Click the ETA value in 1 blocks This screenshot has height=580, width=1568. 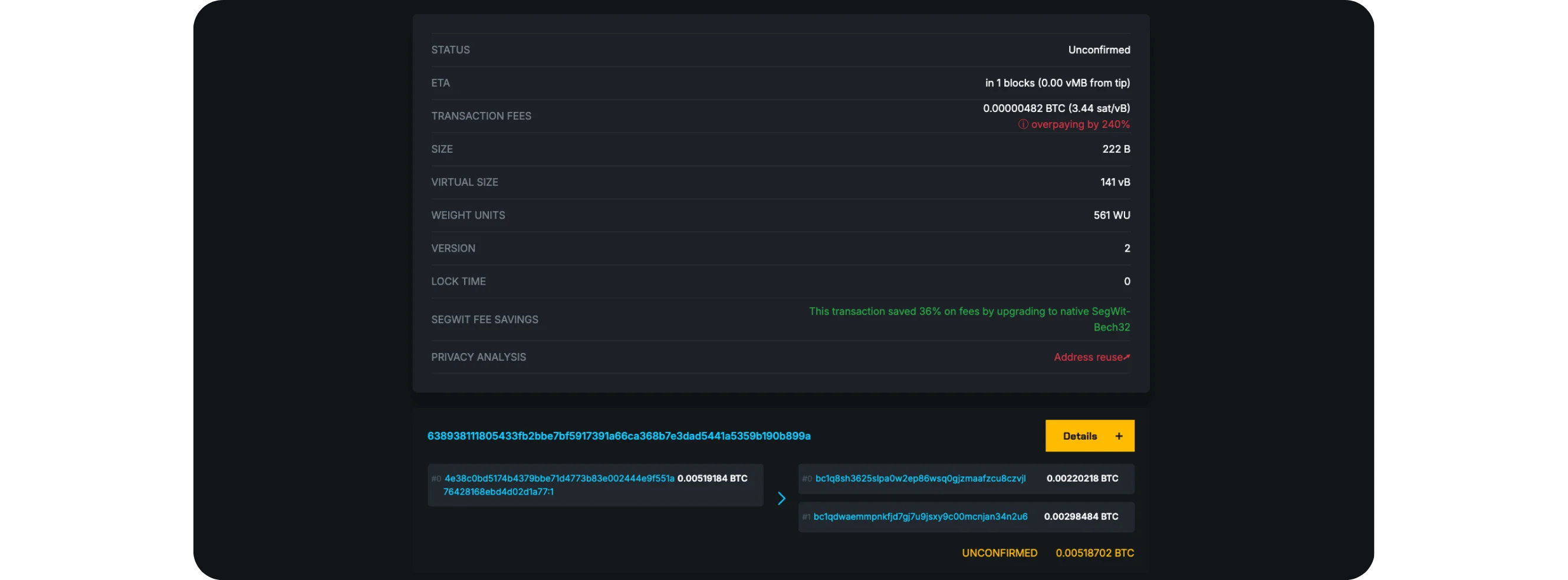(1057, 83)
